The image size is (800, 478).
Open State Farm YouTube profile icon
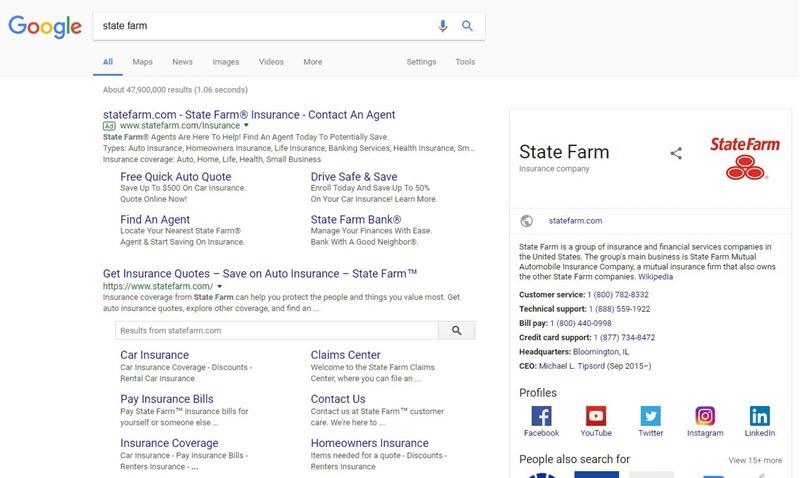(596, 416)
